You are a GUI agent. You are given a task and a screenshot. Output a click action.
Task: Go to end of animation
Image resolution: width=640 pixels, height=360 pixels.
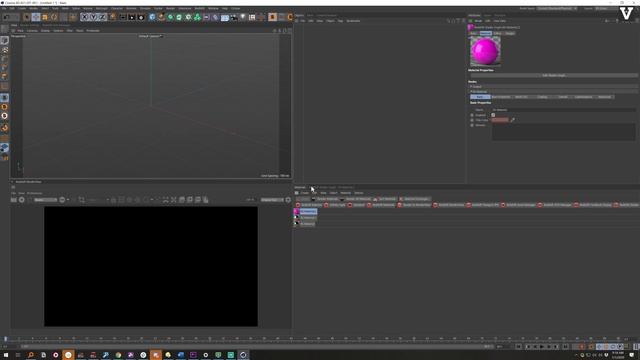(x=566, y=347)
